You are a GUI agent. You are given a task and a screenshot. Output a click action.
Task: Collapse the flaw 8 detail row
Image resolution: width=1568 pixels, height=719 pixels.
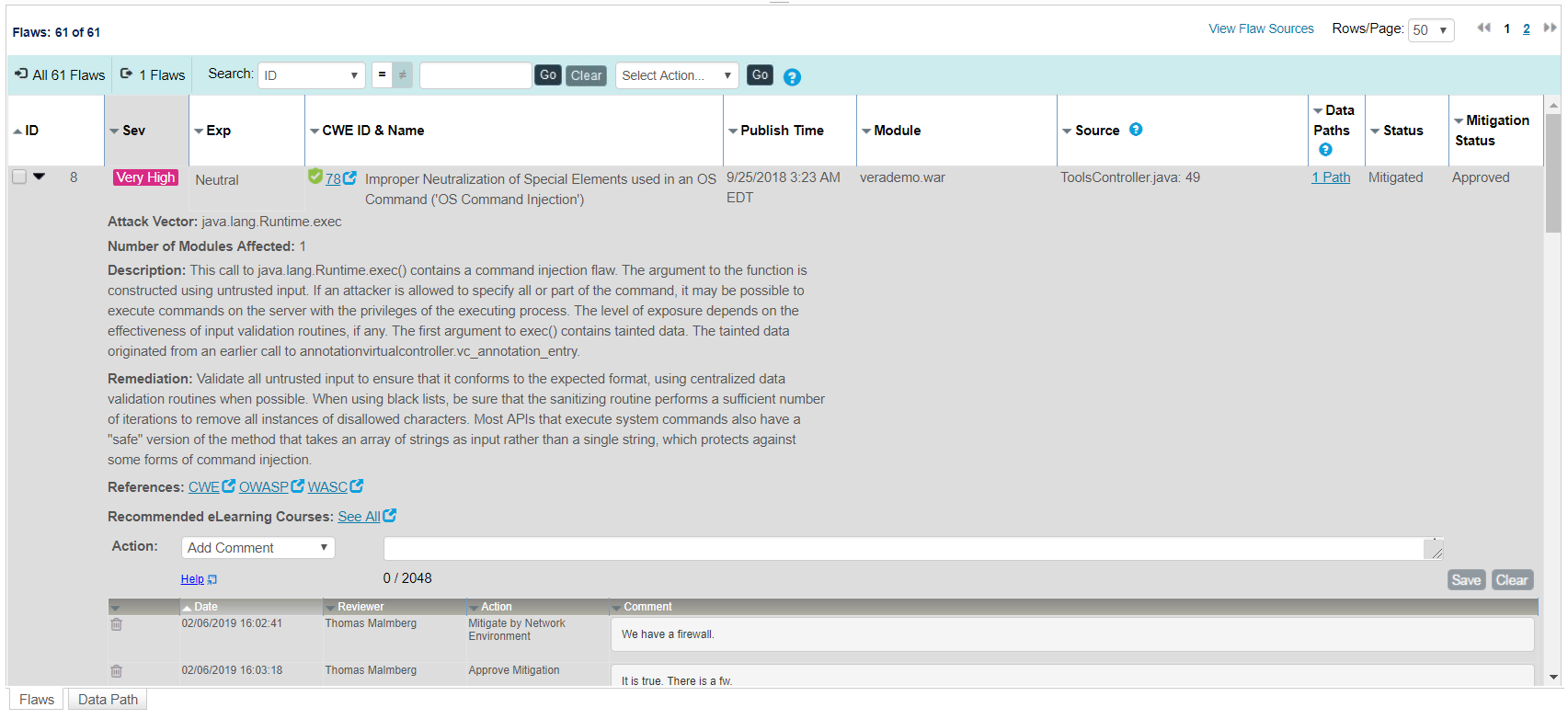[40, 177]
